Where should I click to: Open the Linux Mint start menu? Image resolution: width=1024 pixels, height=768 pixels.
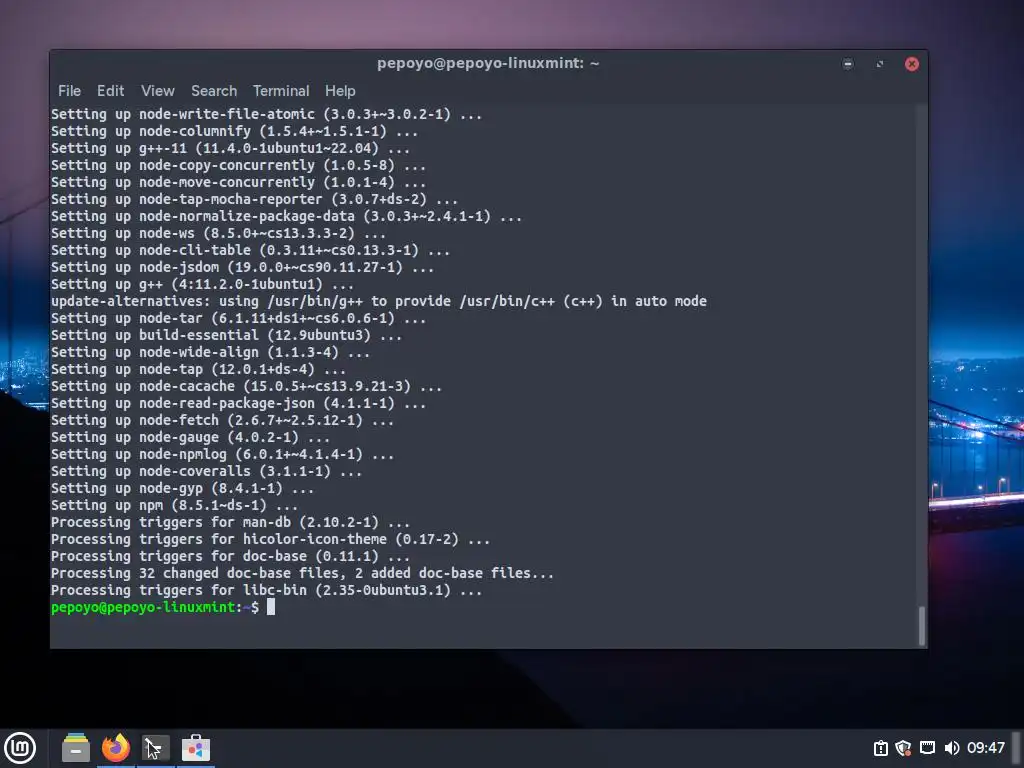pyautogui.click(x=20, y=748)
